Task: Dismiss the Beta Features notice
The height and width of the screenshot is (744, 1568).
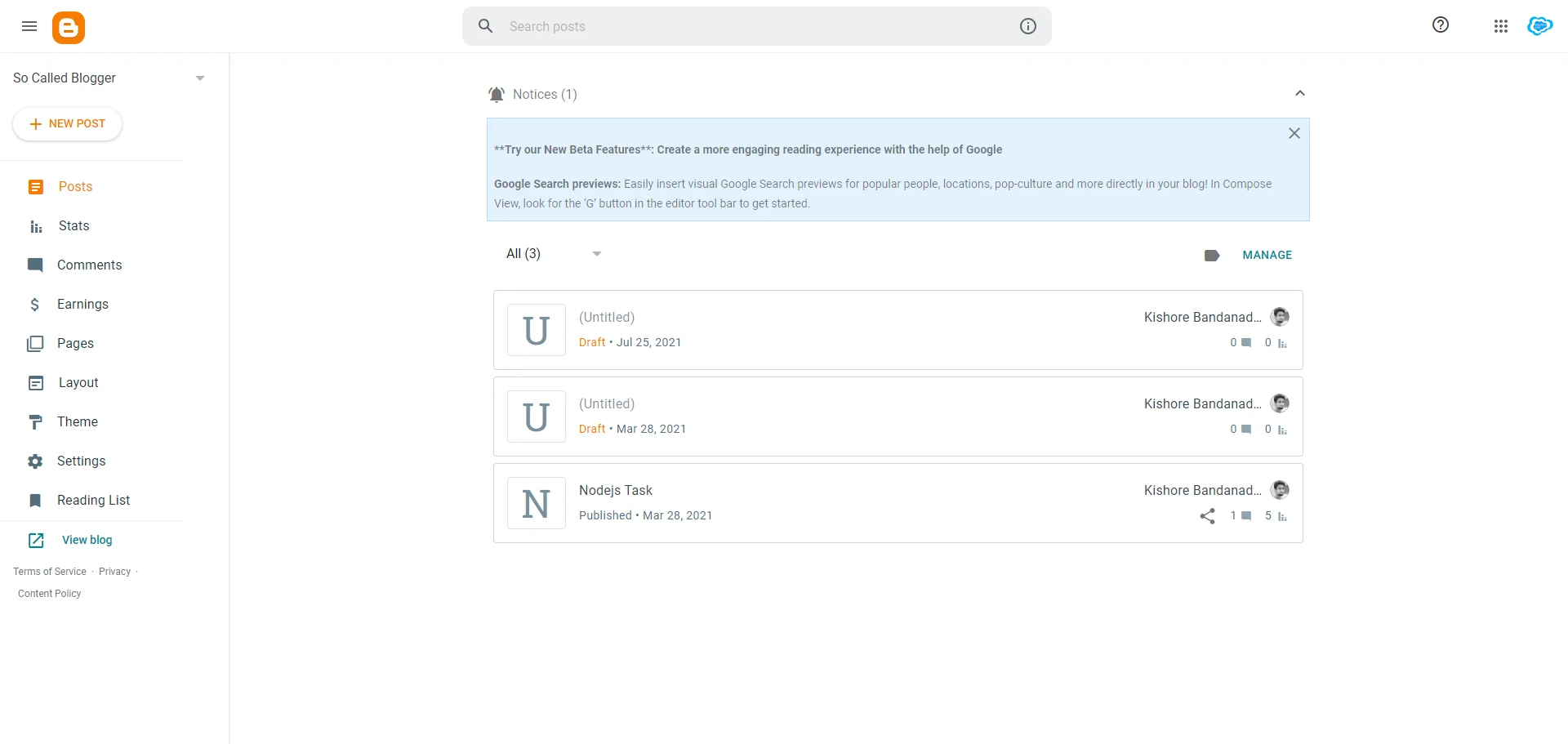Action: (x=1294, y=132)
